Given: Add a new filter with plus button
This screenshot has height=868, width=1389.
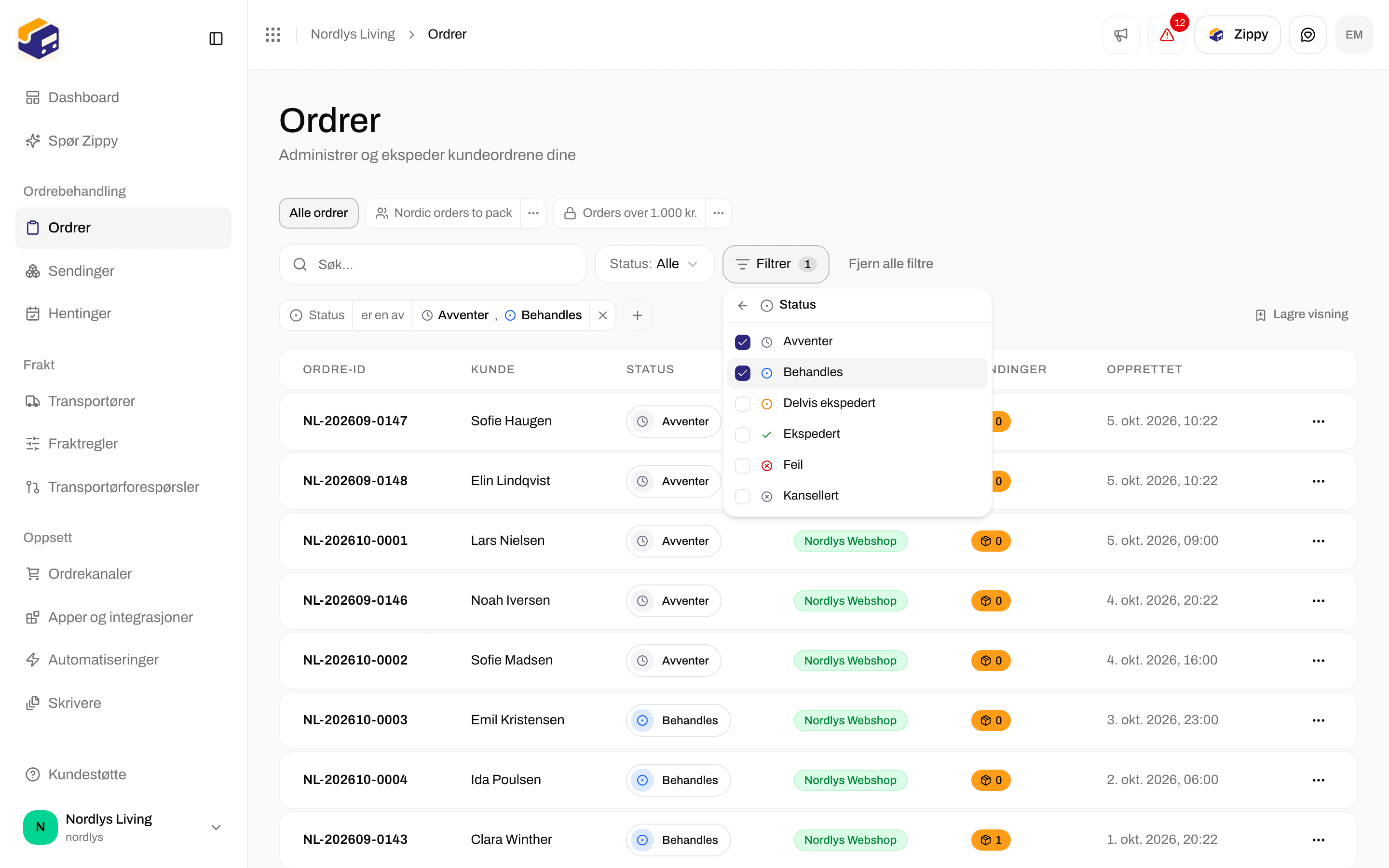Looking at the screenshot, I should [637, 315].
